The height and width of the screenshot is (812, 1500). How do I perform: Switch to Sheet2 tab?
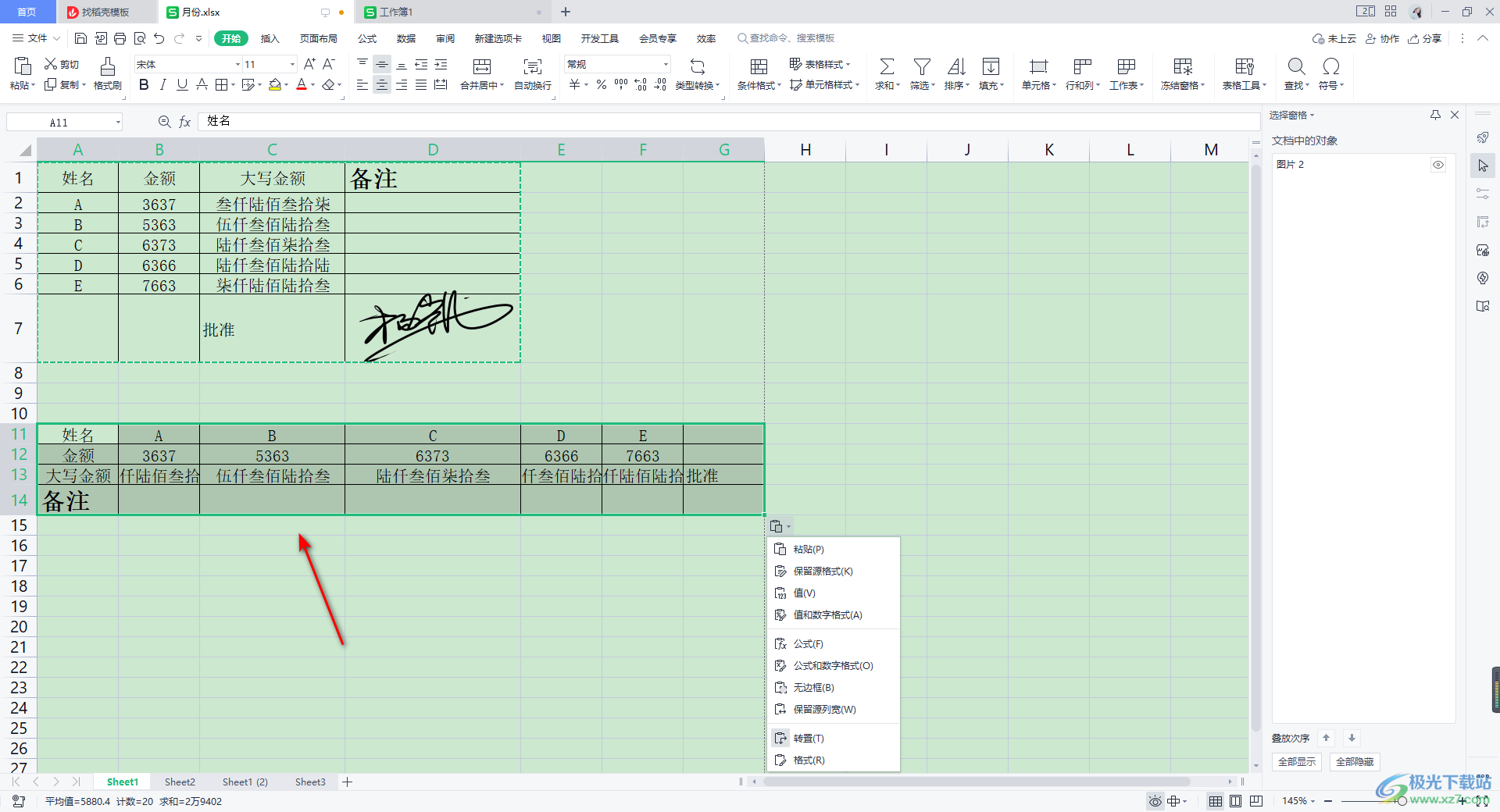pos(180,782)
